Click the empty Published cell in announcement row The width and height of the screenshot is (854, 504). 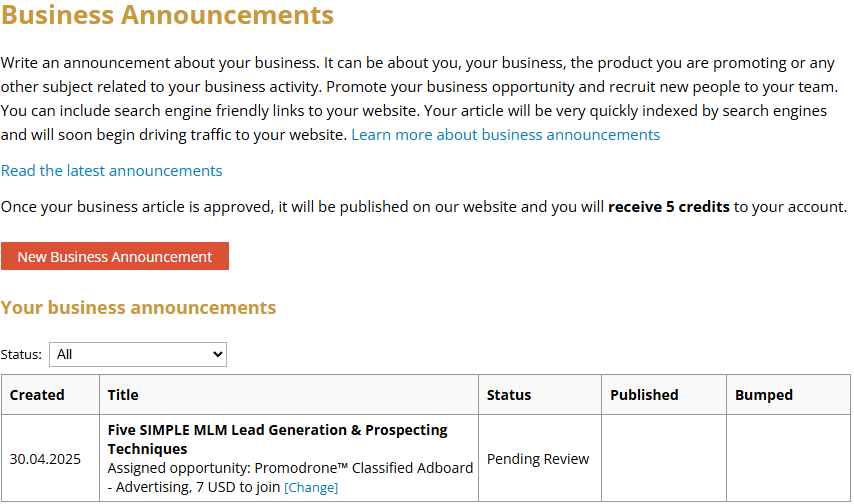pyautogui.click(x=663, y=459)
